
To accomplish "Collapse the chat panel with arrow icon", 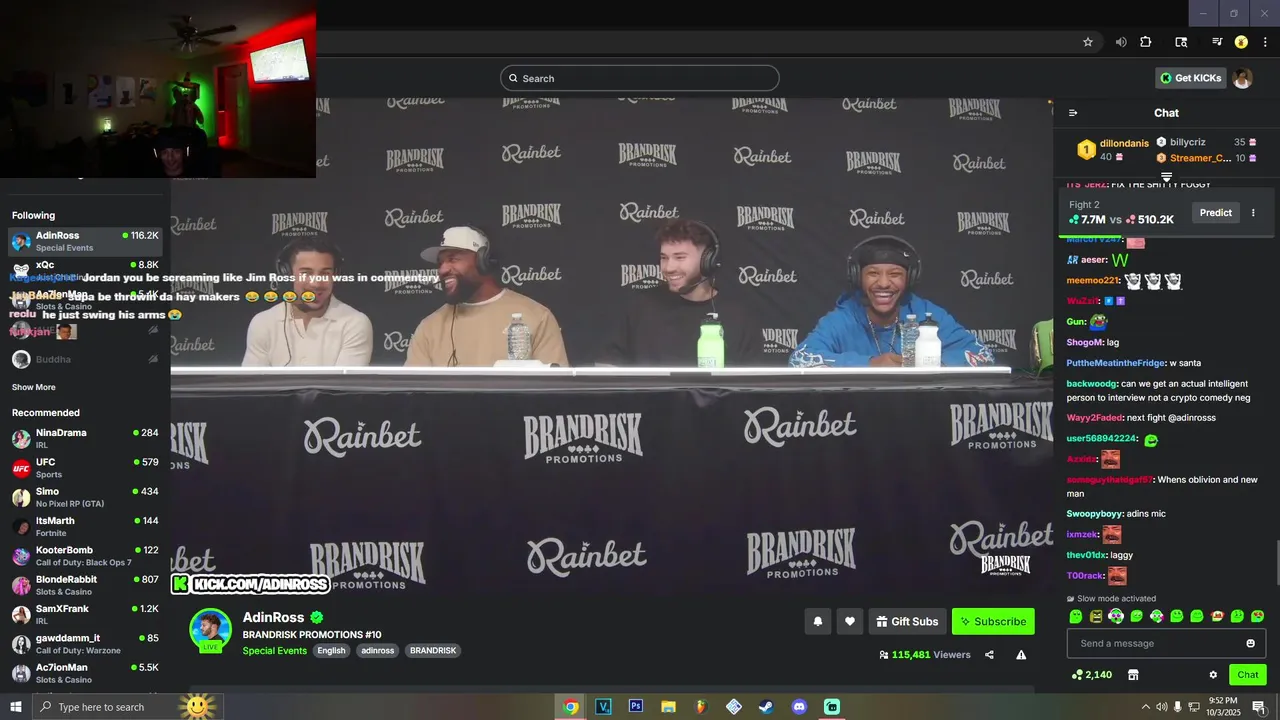I will [1073, 113].
